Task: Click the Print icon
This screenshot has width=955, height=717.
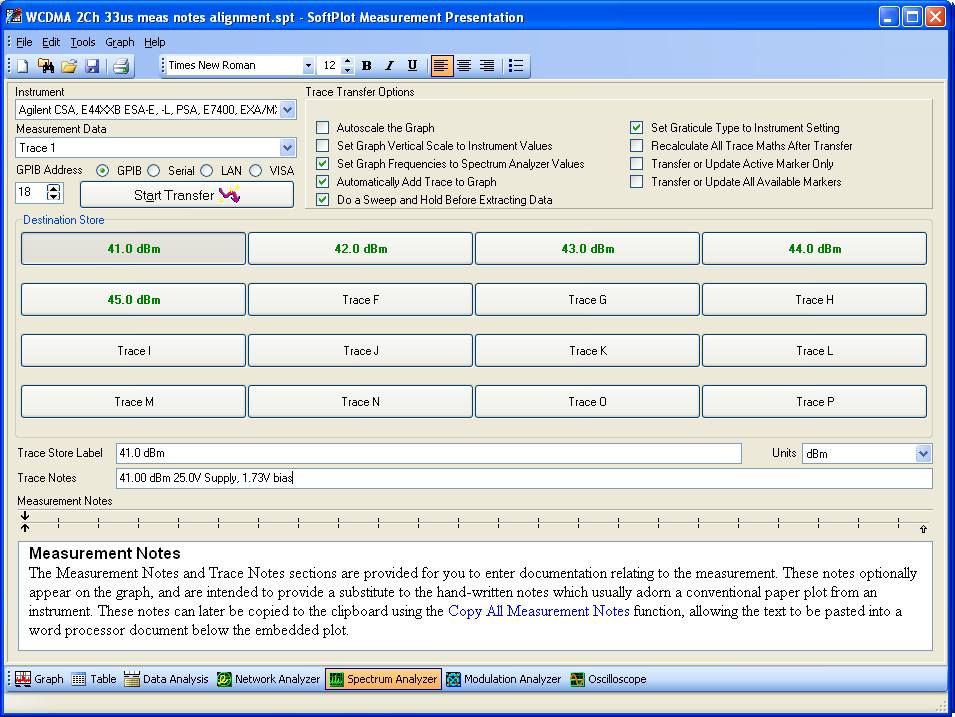Action: pos(120,66)
